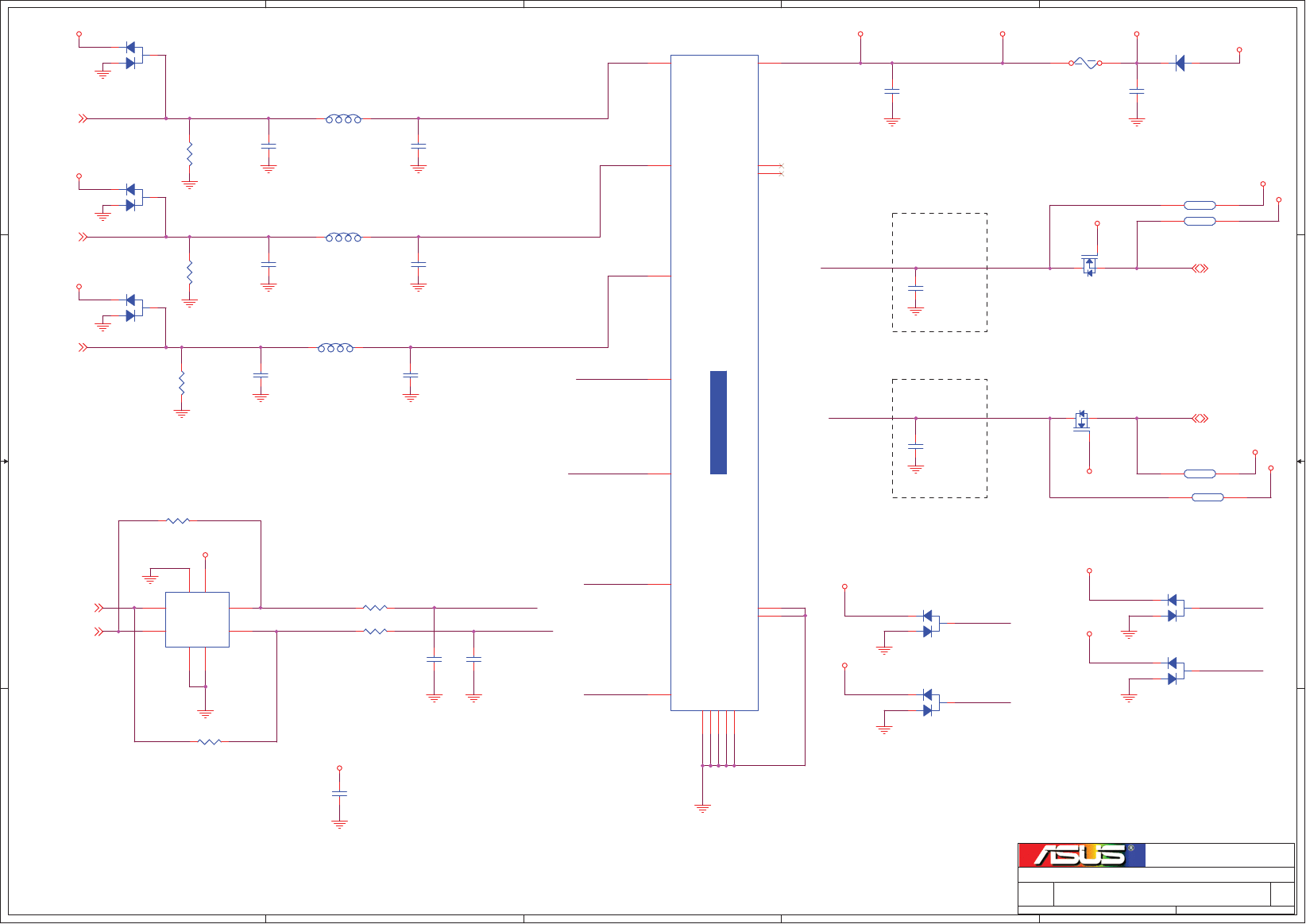The image size is (1306, 924).
Task: Click the bidirectional off-page connector after the upper MOSFET
Action: 1200,269
